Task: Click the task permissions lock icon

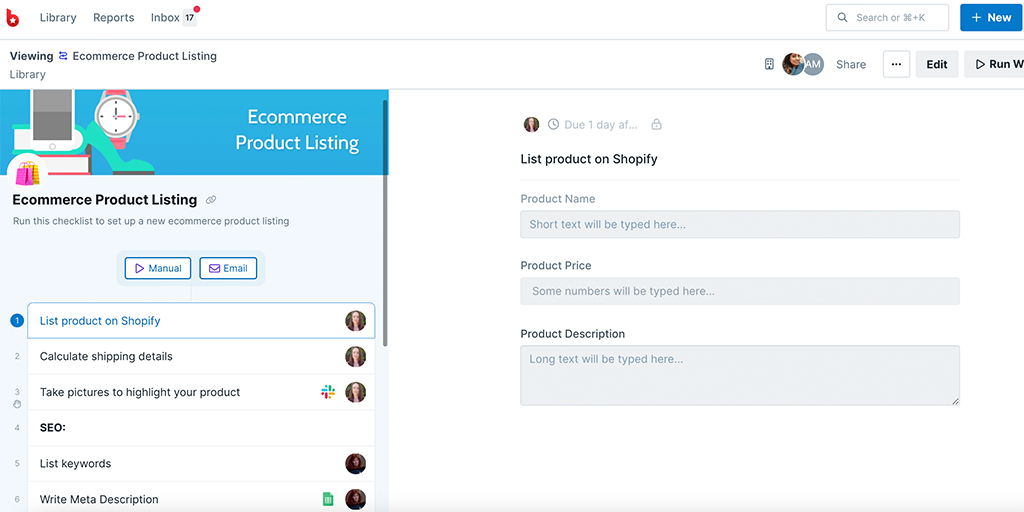Action: (656, 124)
